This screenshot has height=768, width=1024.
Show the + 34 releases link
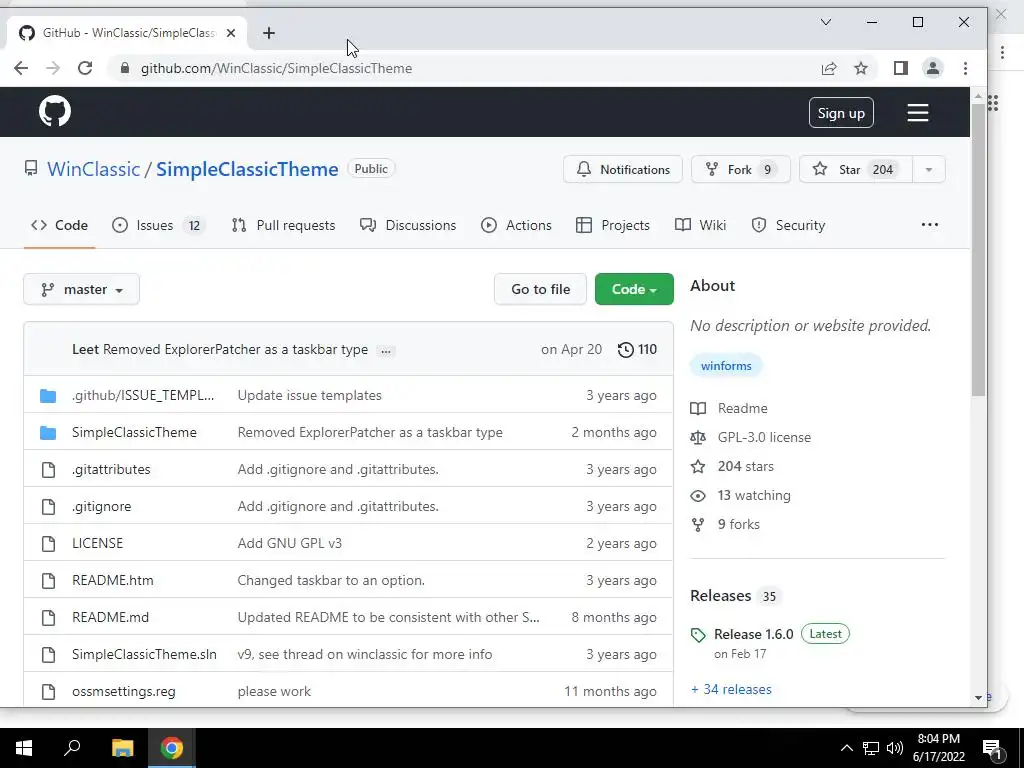coord(731,690)
